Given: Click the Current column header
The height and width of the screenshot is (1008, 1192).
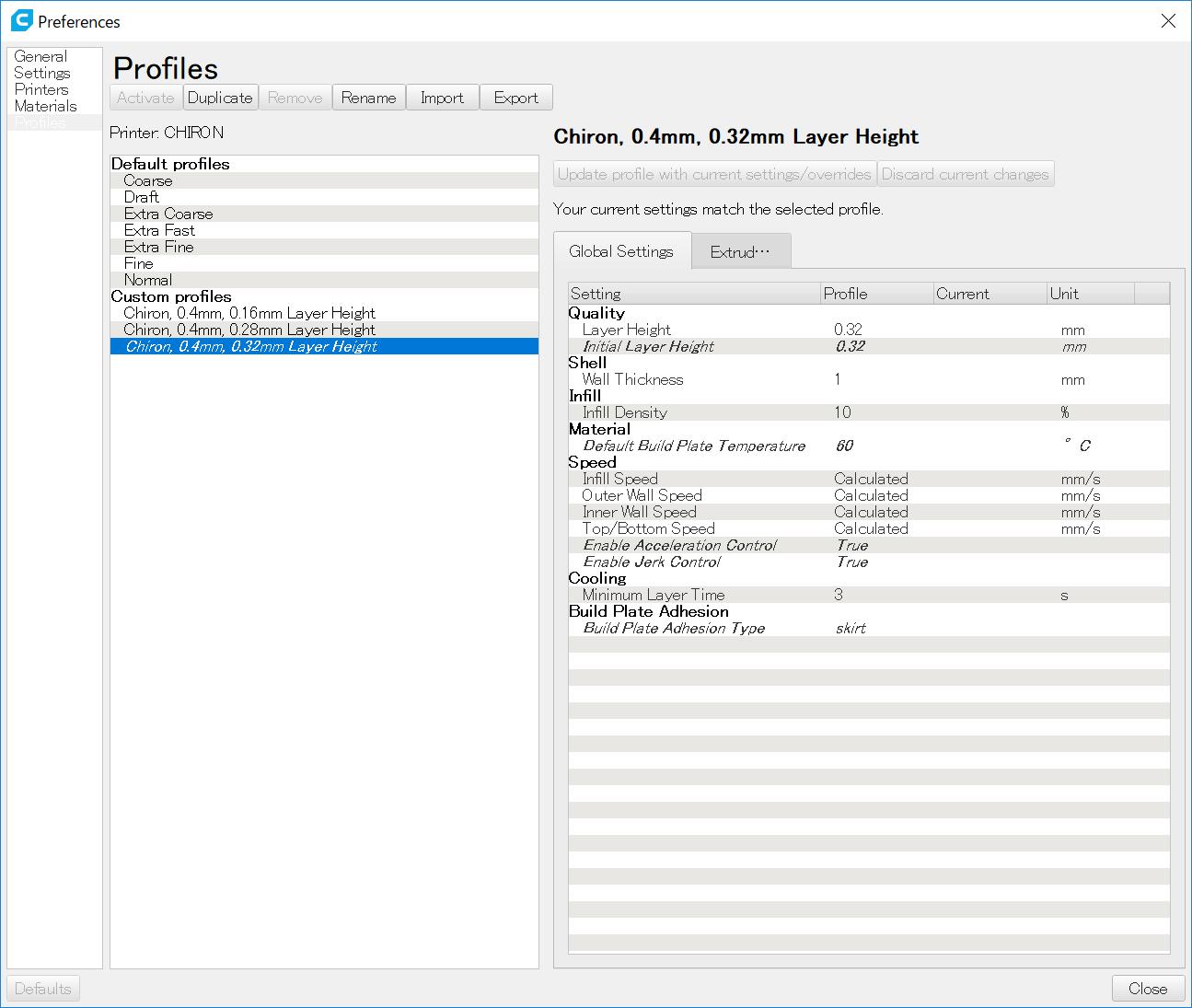Looking at the screenshot, I should [989, 294].
